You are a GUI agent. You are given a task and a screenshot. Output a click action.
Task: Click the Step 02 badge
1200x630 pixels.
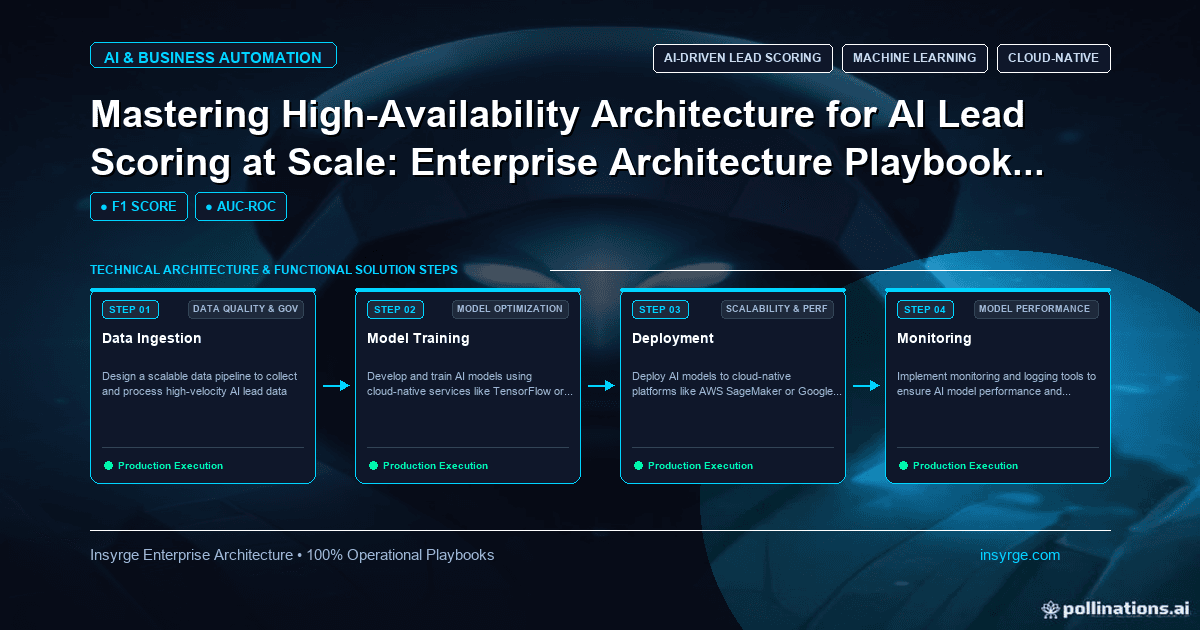pos(396,310)
